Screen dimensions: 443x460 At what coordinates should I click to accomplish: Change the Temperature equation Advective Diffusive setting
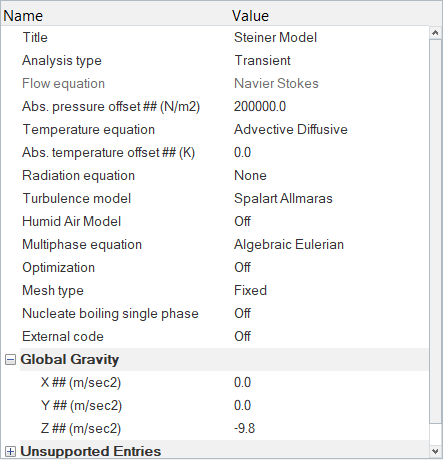click(x=290, y=129)
